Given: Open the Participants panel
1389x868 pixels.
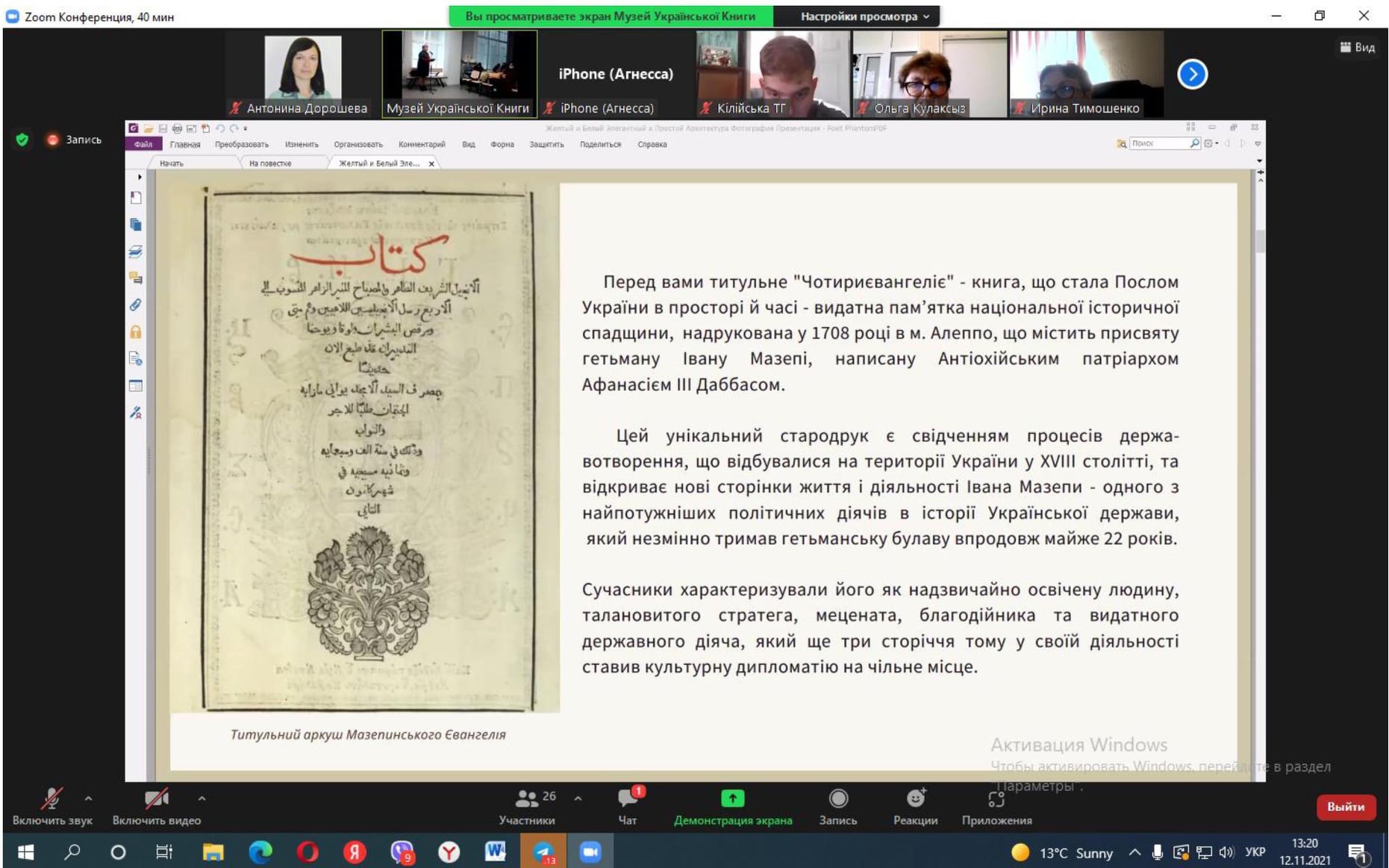Looking at the screenshot, I should 527,806.
